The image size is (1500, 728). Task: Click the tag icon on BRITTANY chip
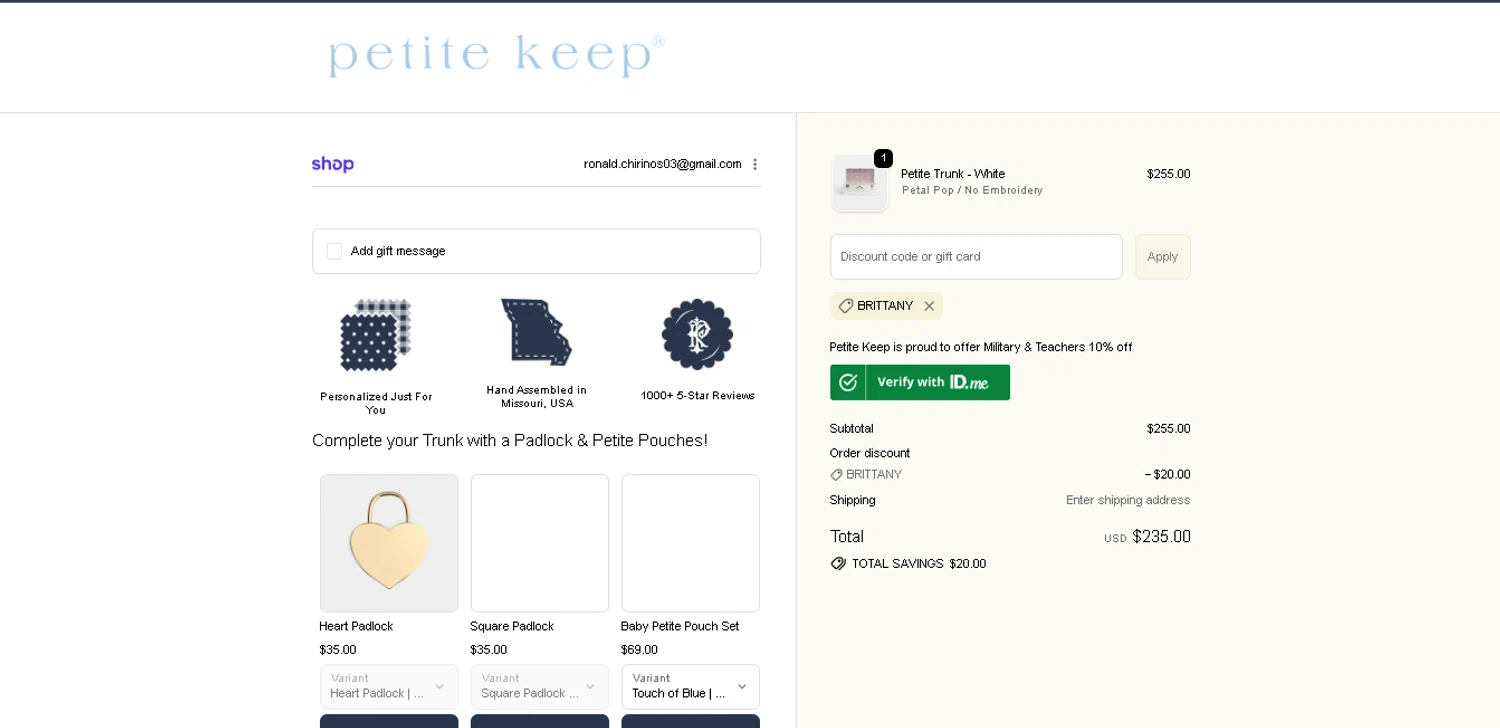coord(846,306)
